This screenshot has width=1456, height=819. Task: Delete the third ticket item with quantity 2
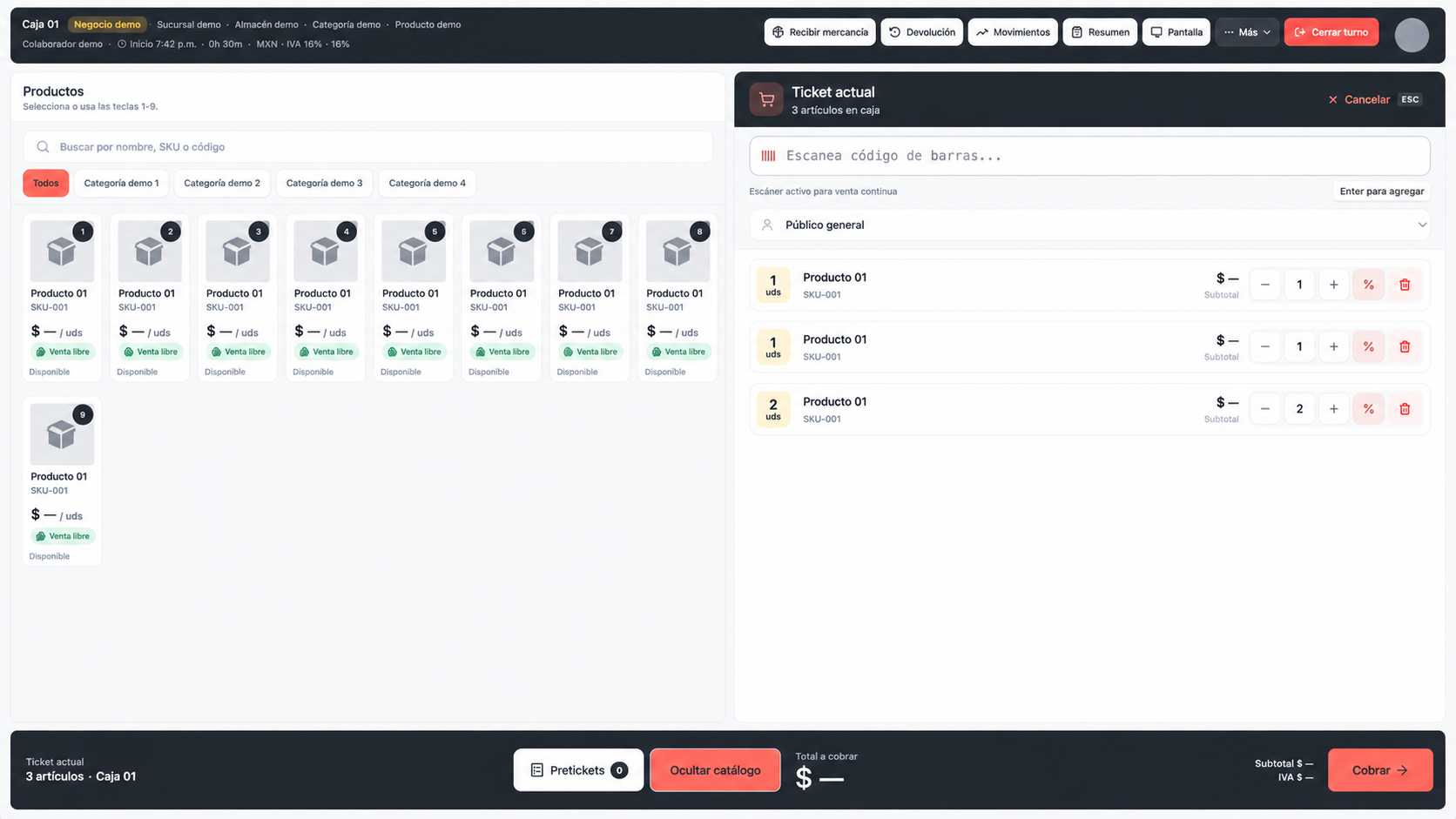(1404, 409)
